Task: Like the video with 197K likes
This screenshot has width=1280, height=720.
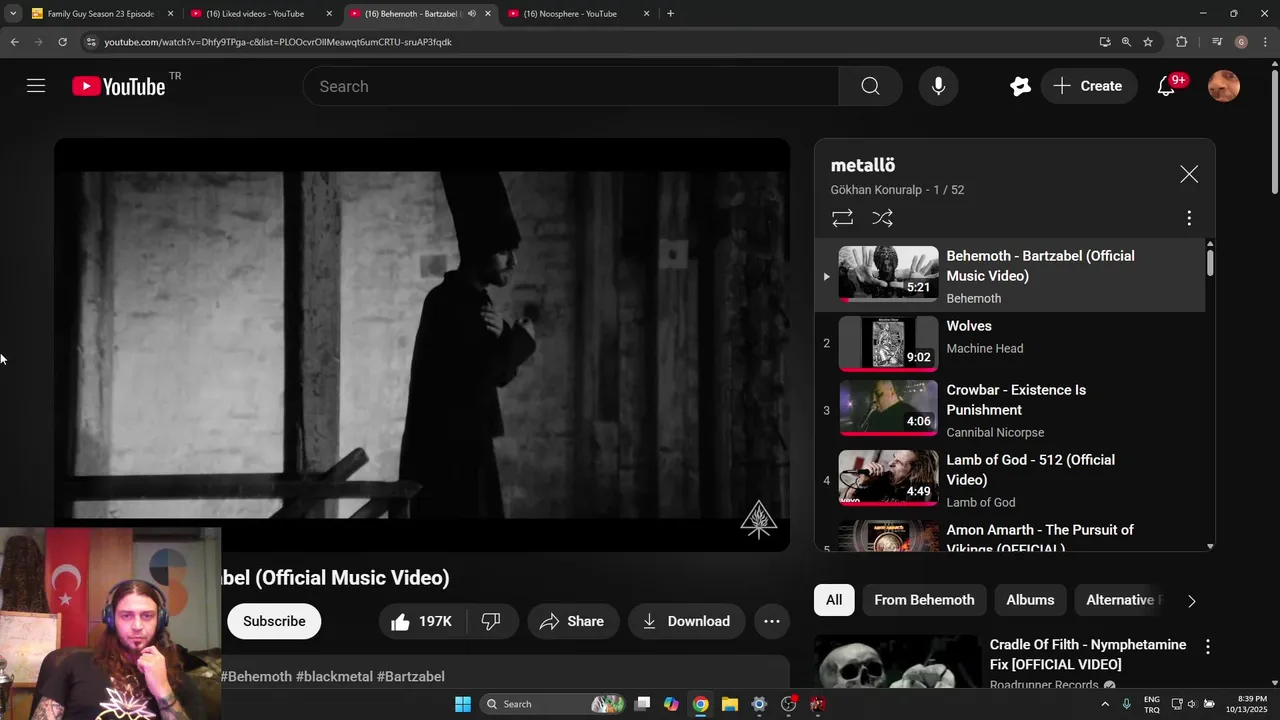Action: click(421, 621)
